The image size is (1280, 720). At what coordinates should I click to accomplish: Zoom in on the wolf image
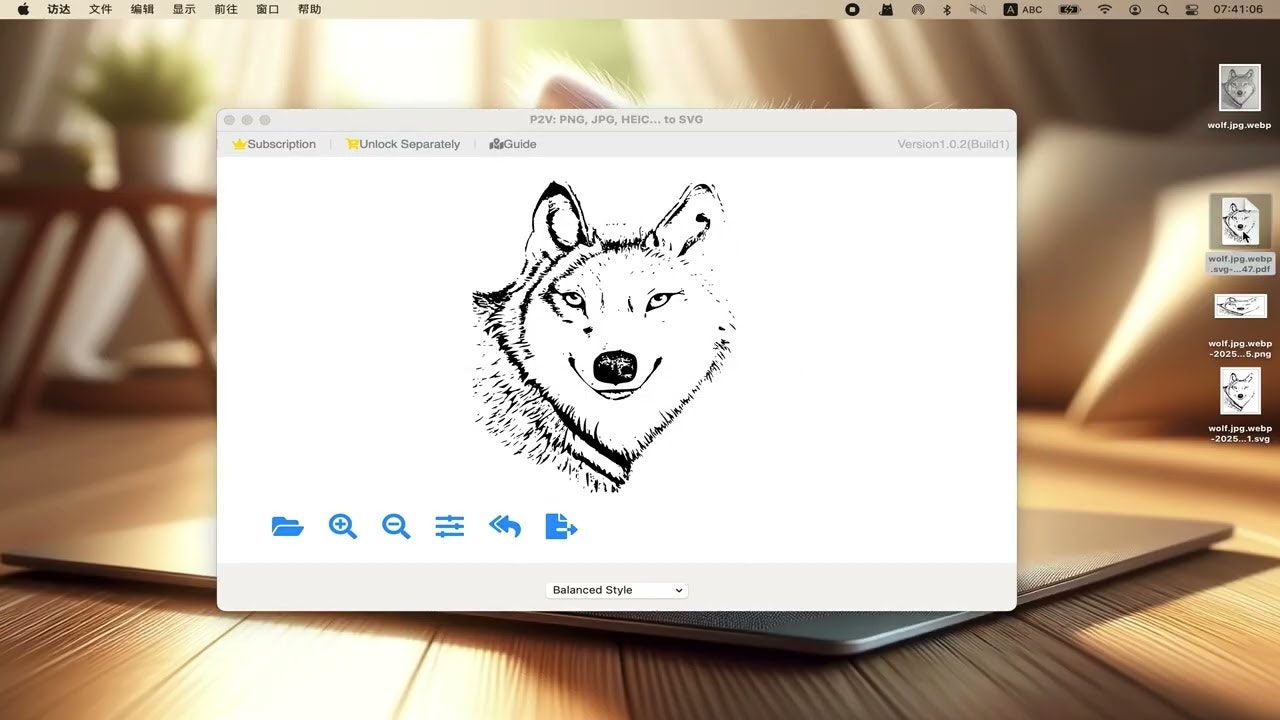tap(342, 526)
